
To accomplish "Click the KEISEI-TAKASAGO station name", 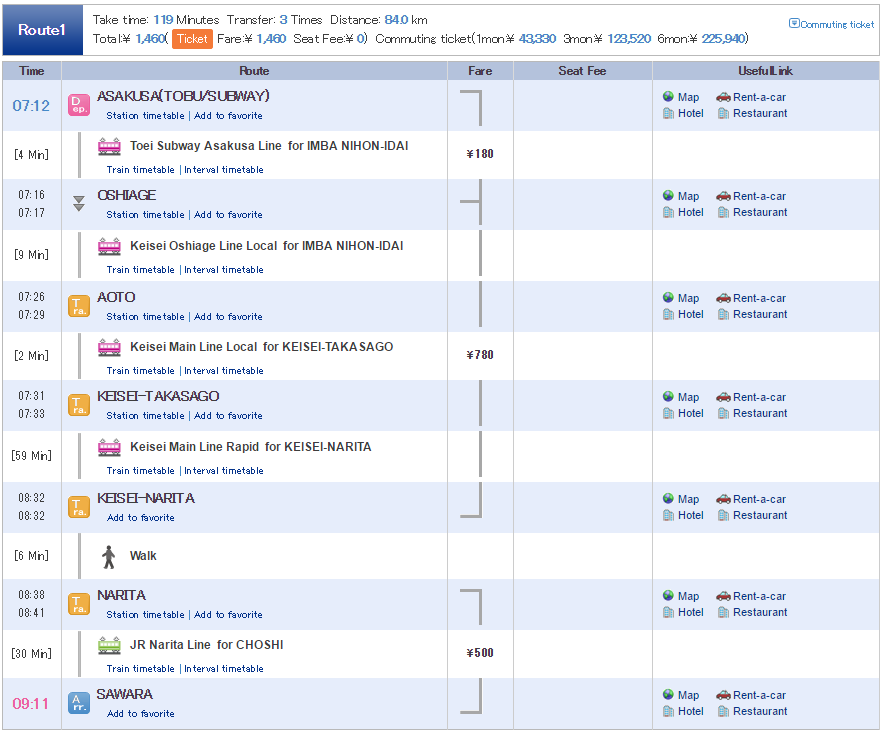I will coord(158,396).
